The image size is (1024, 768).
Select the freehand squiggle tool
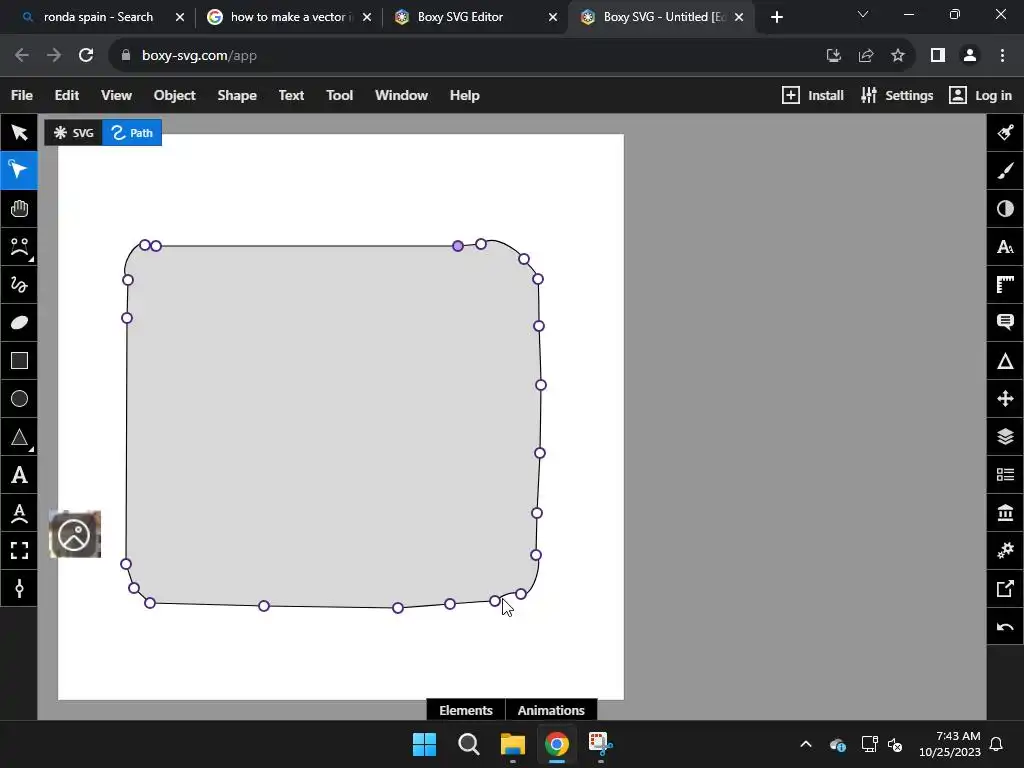[19, 285]
